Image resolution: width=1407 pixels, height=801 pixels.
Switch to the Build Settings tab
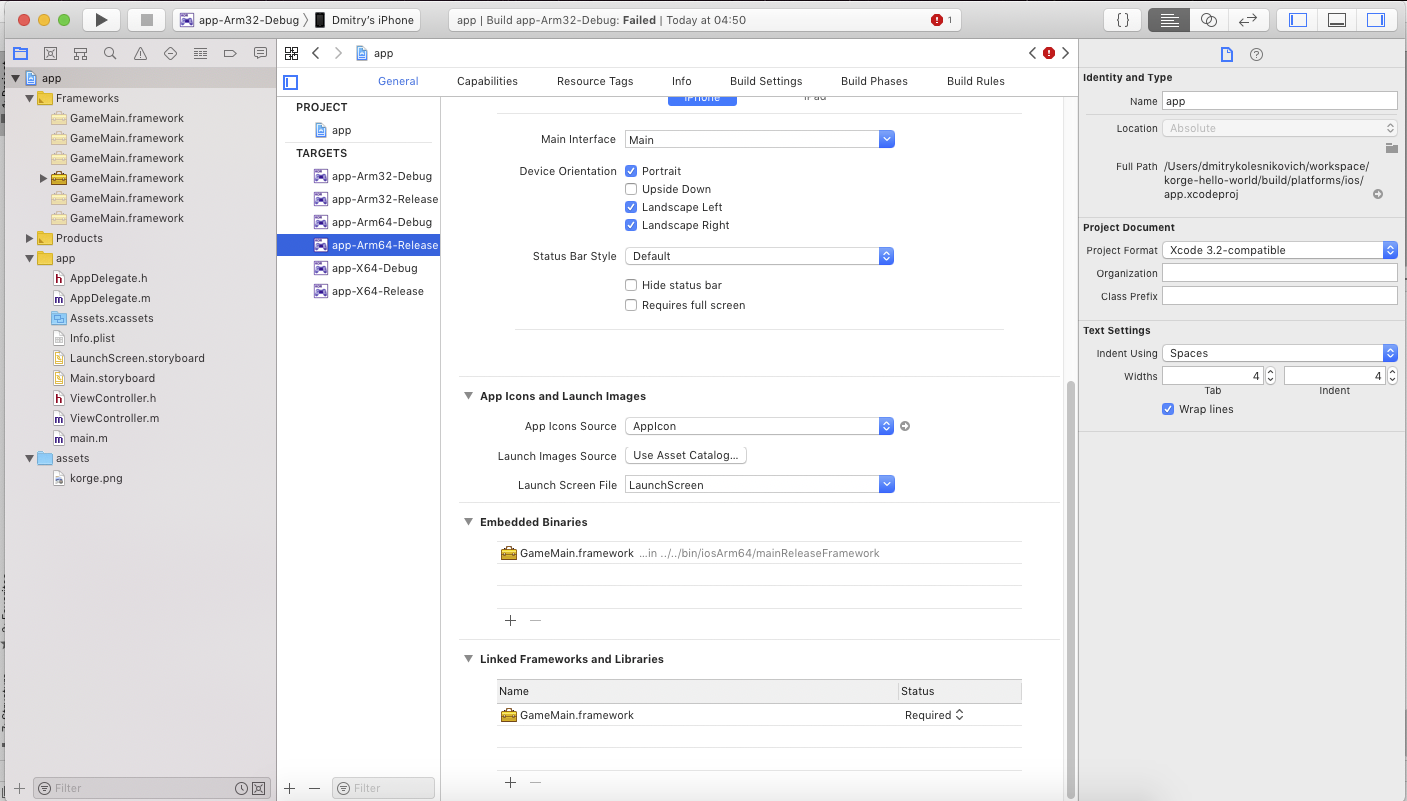766,81
